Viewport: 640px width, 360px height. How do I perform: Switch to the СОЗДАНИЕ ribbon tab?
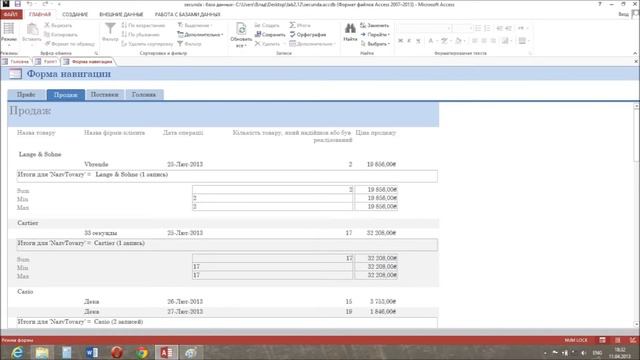click(x=75, y=14)
